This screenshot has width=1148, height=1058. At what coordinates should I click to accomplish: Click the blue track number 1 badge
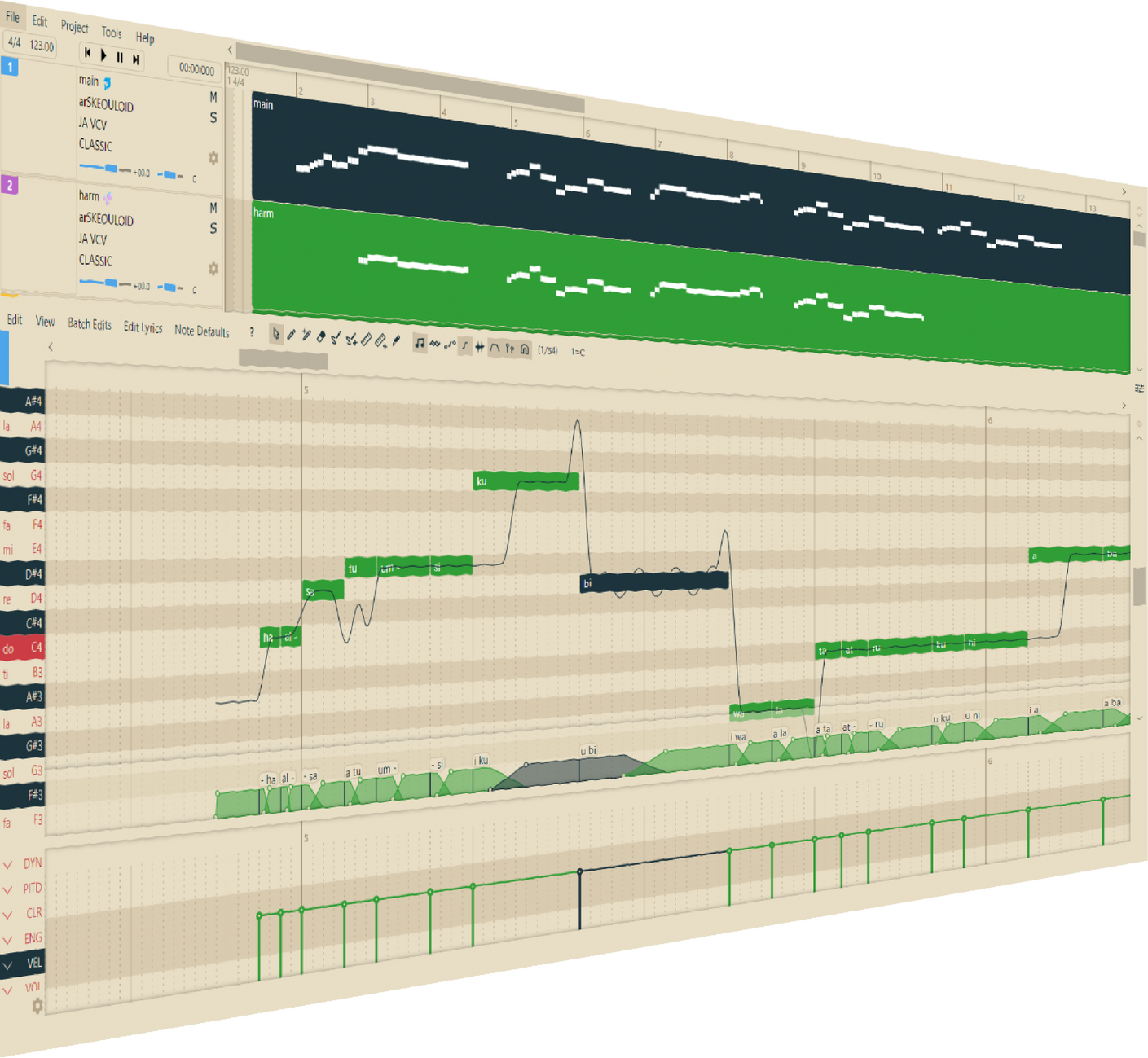click(x=10, y=67)
